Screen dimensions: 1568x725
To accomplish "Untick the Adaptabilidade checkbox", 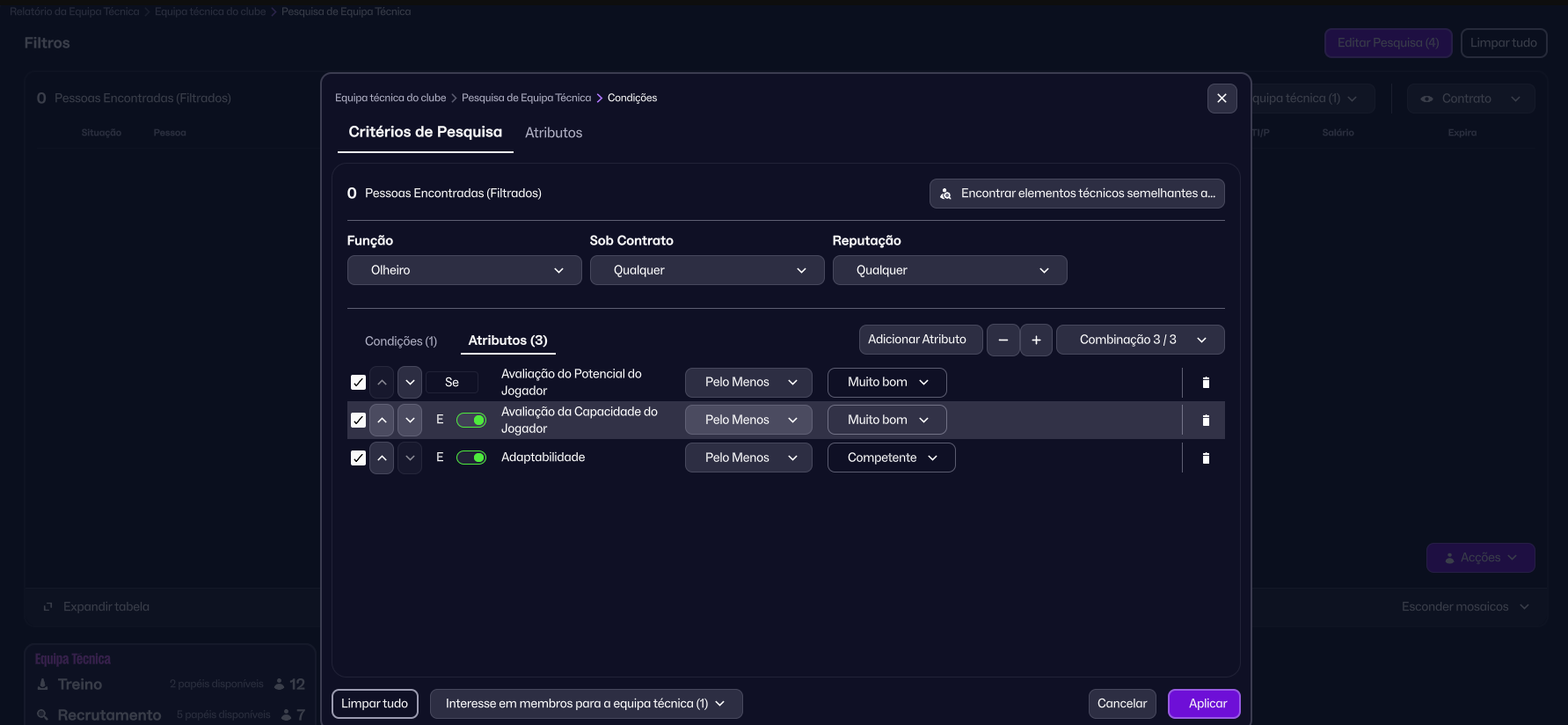I will (358, 458).
